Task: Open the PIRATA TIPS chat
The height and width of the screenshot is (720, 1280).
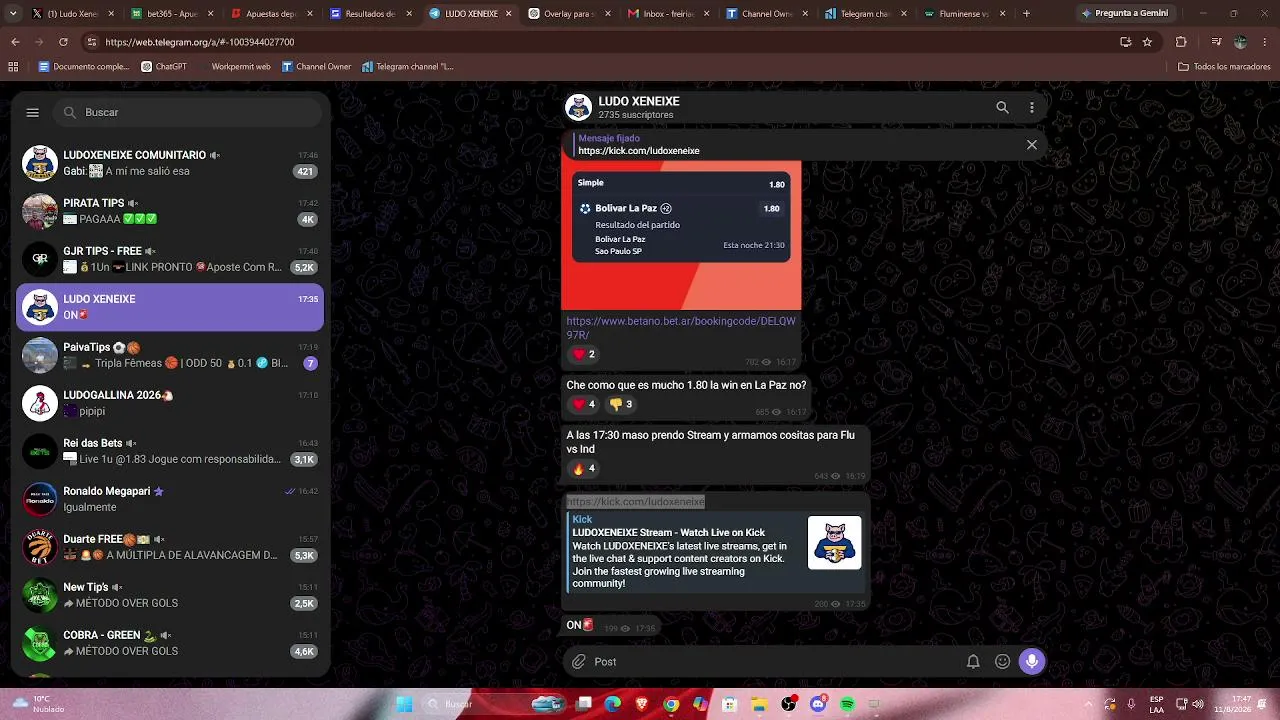Action: pyautogui.click(x=170, y=211)
